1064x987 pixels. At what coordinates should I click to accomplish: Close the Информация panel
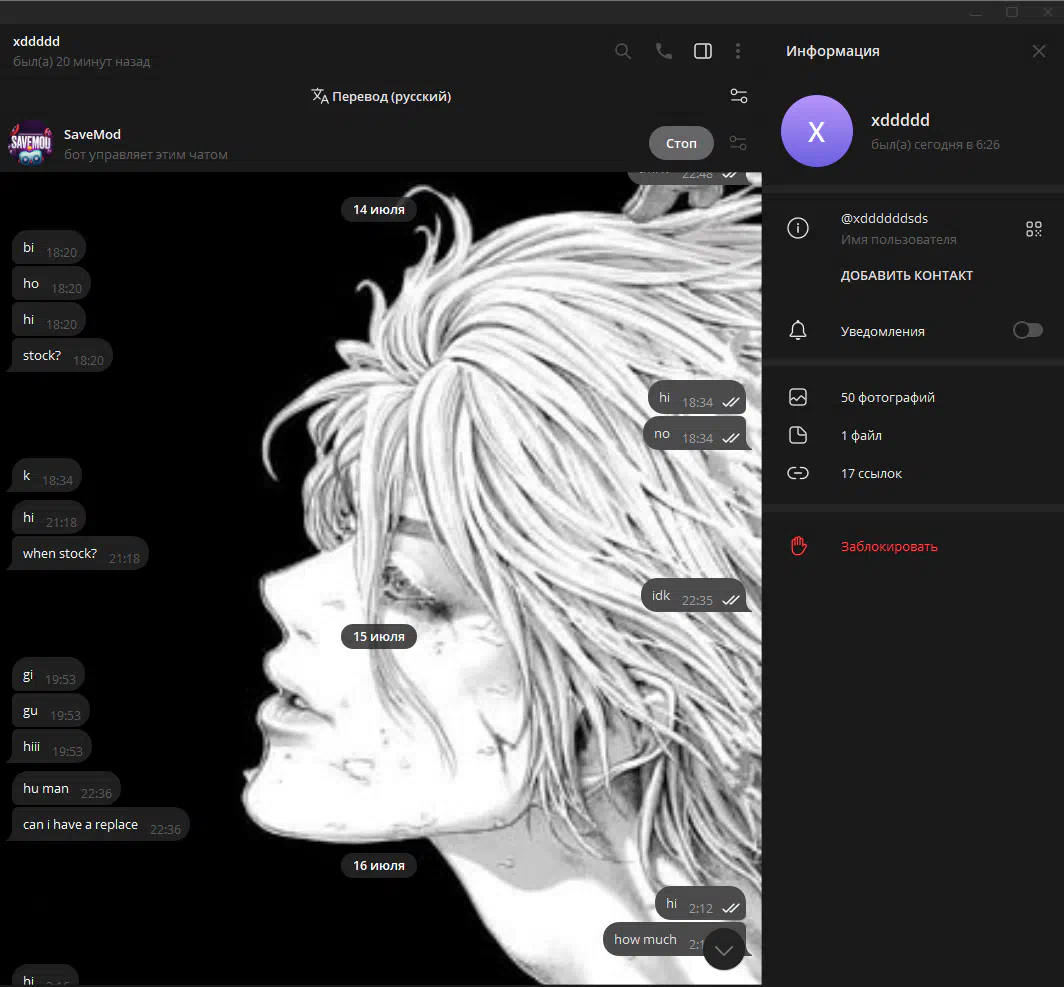tap(1038, 52)
